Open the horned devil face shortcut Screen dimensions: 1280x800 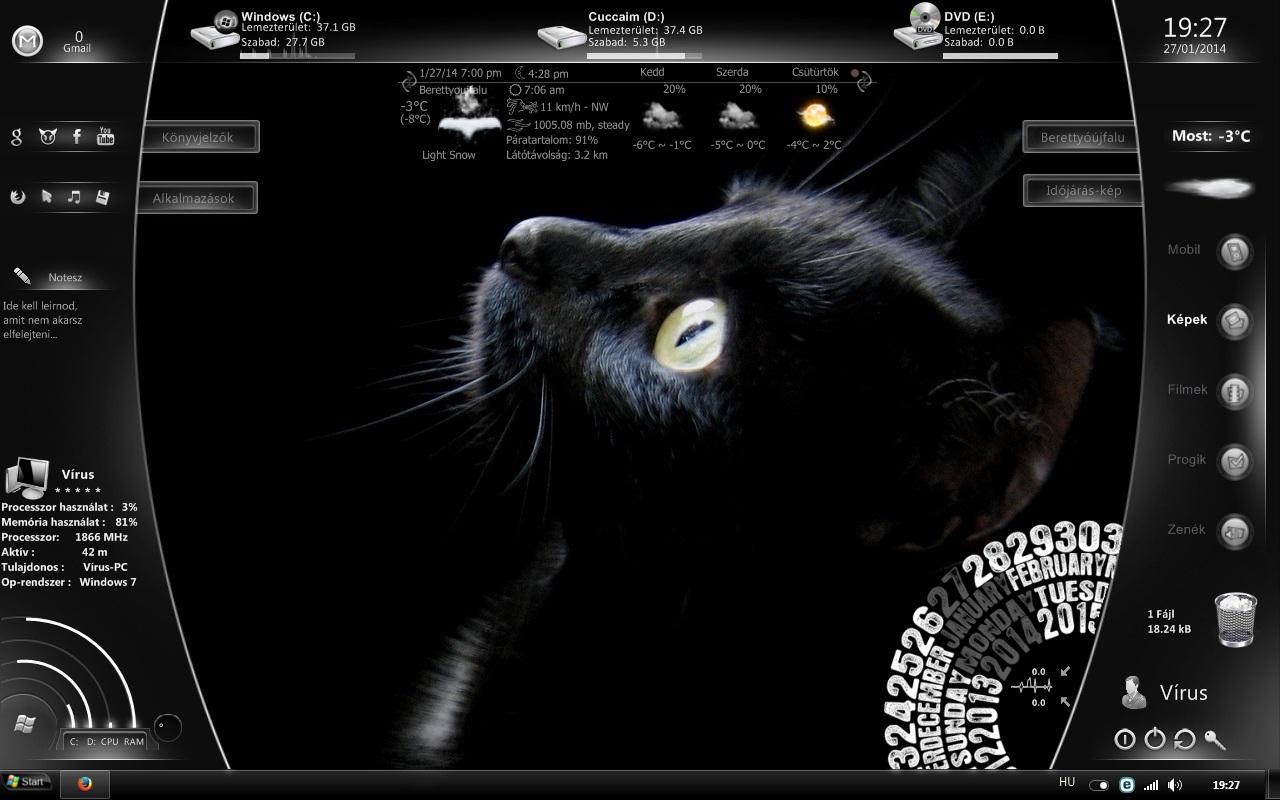(x=47, y=137)
